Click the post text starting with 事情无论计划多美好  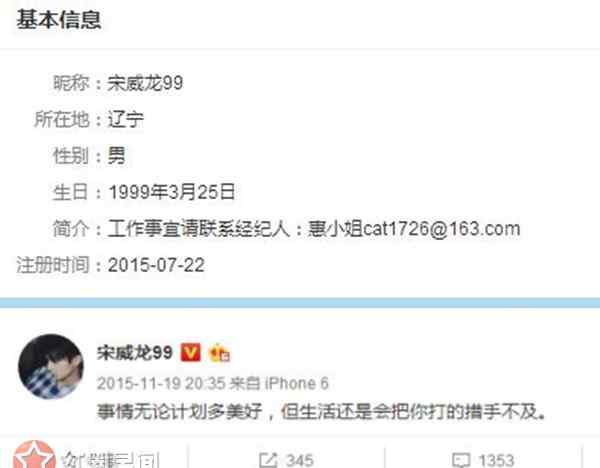[x=321, y=411]
